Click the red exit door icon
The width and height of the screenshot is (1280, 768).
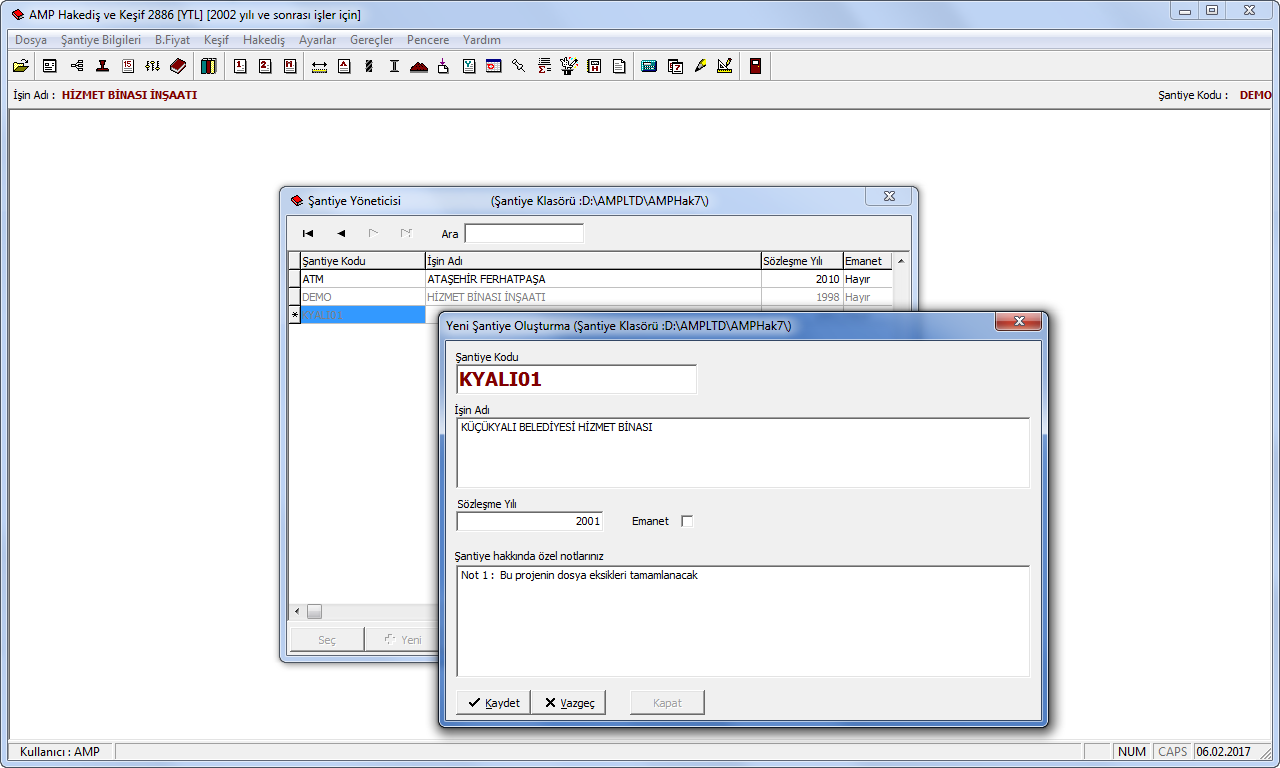click(x=755, y=66)
